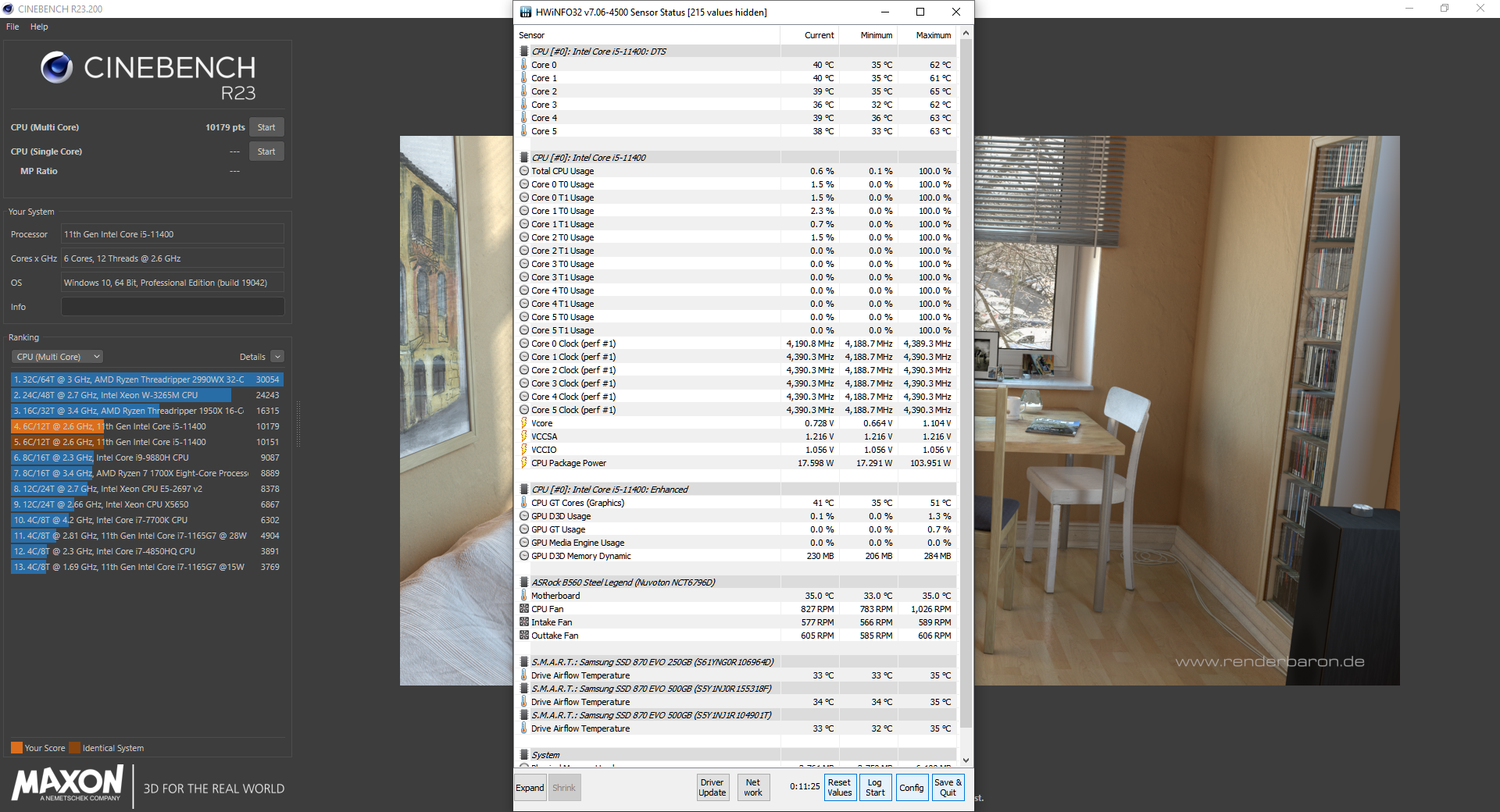Expand the Details dropdown arrow in Ranking
1500x812 pixels.
277,357
